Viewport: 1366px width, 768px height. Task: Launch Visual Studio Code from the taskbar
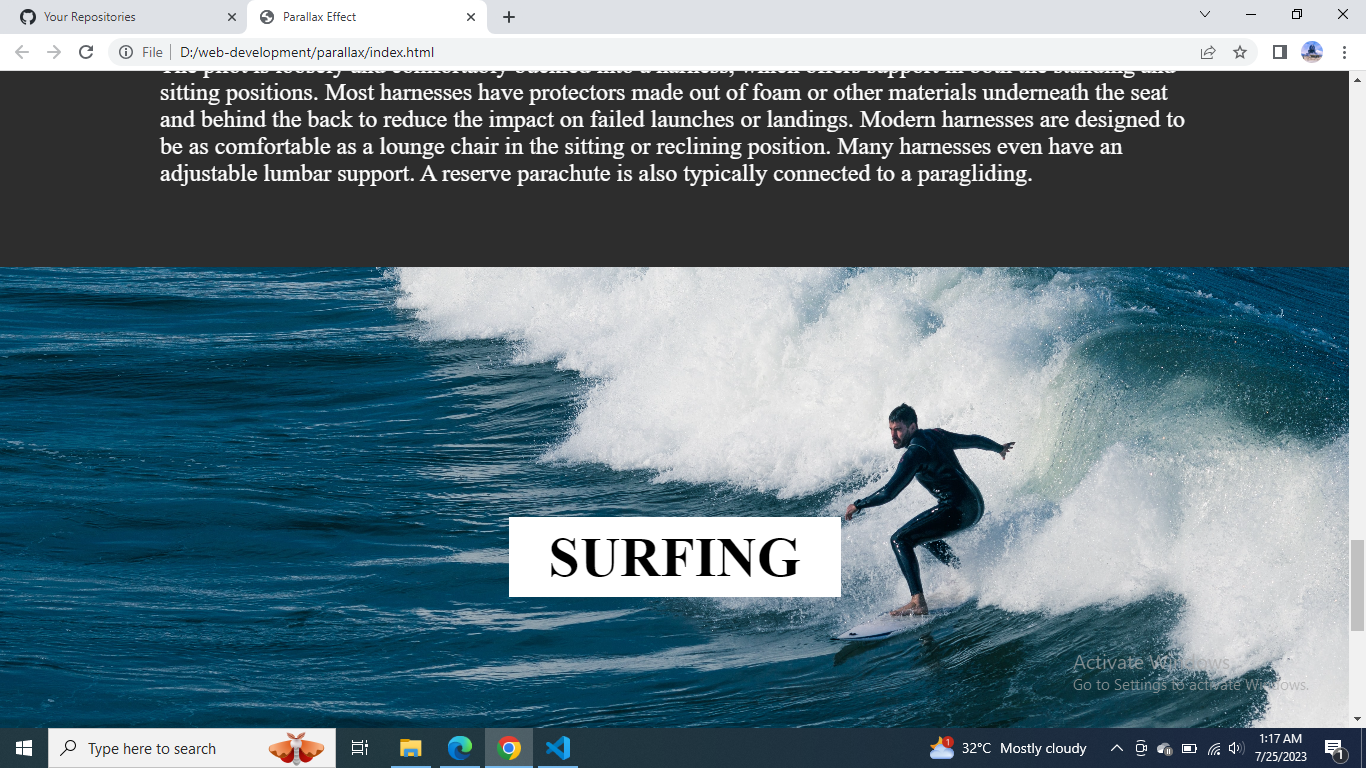[558, 748]
